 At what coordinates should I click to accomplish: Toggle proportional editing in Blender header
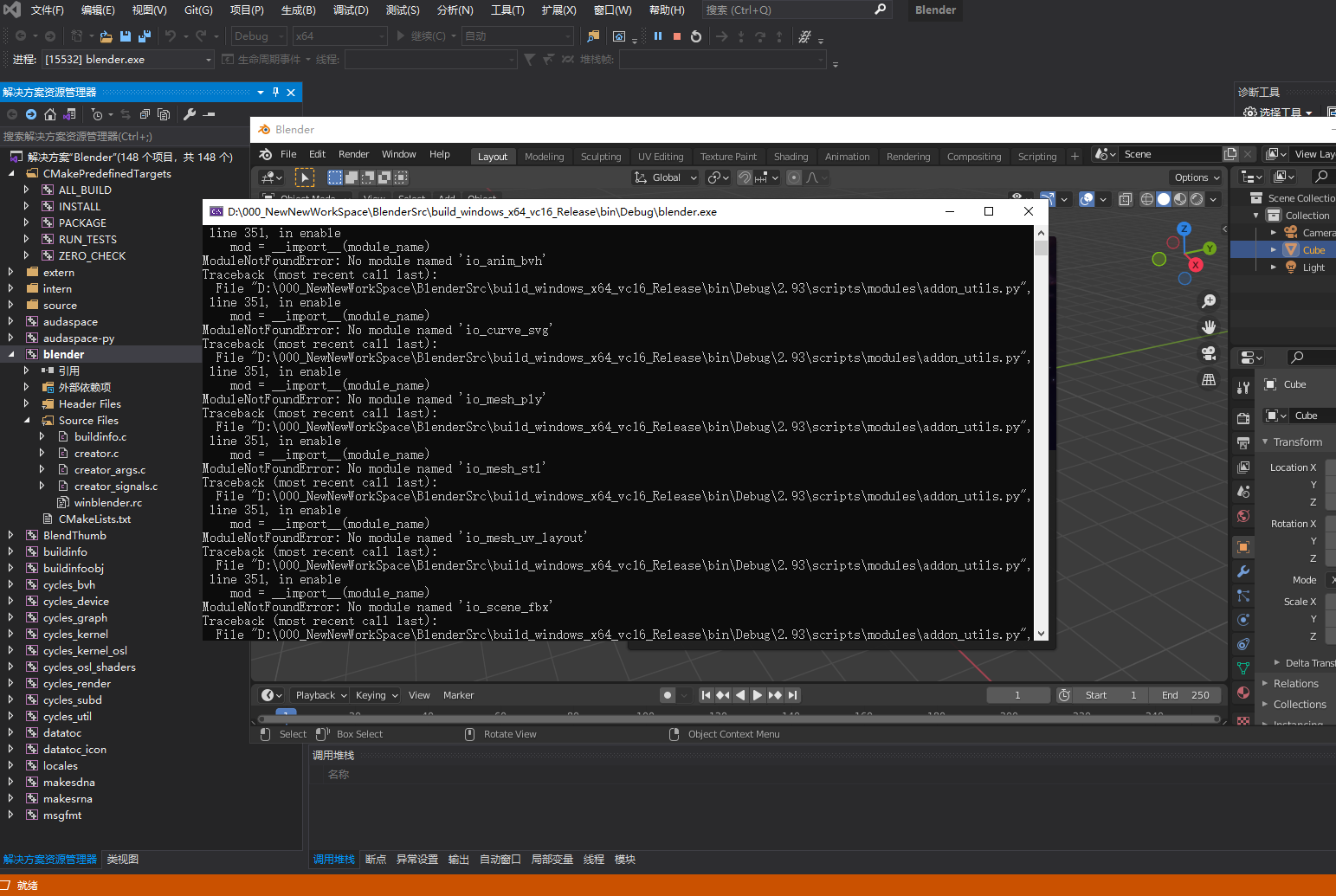(x=794, y=177)
